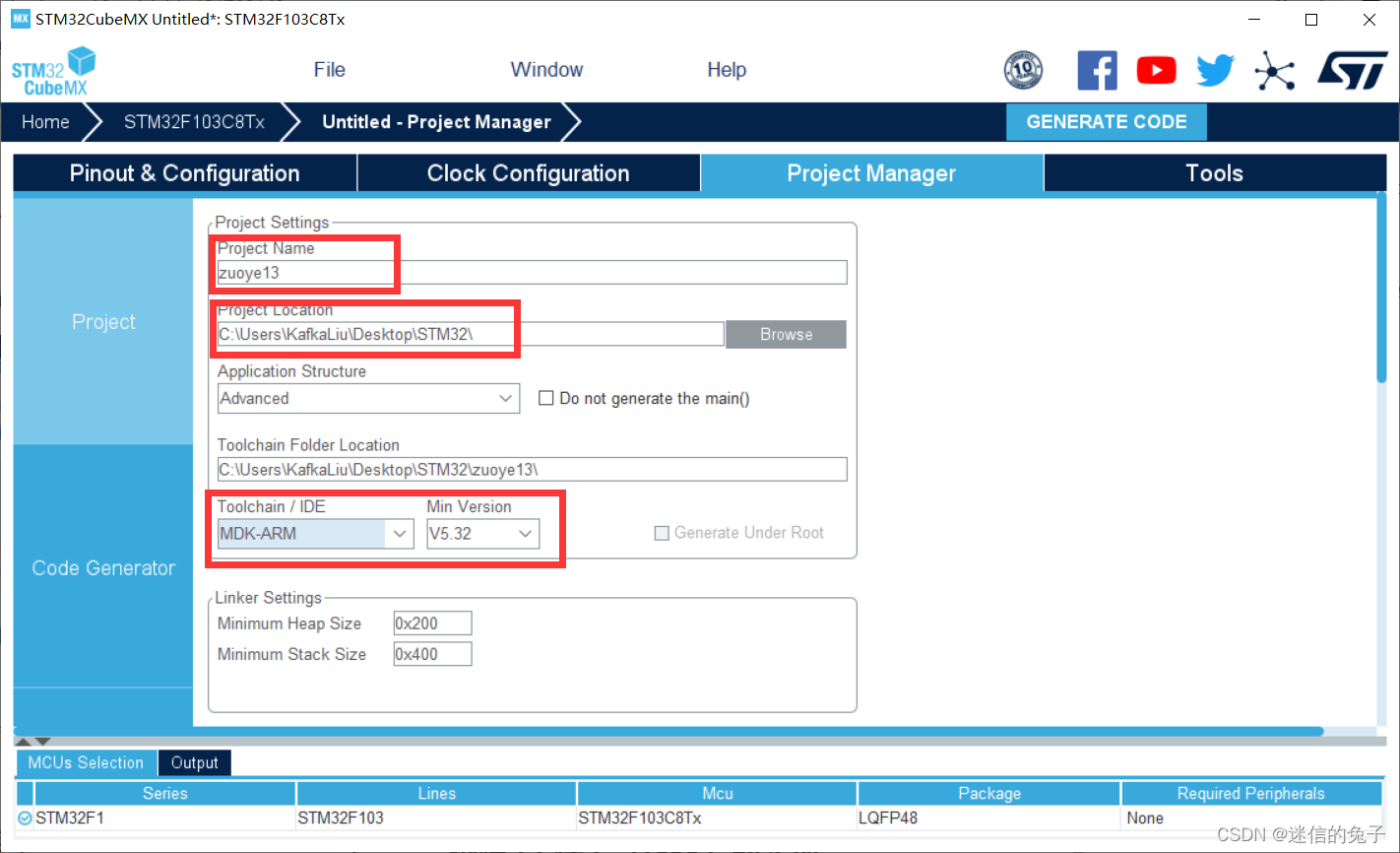Click horizontal scrollbar below settings panel
The image size is (1400, 853).
pyautogui.click(x=668, y=732)
